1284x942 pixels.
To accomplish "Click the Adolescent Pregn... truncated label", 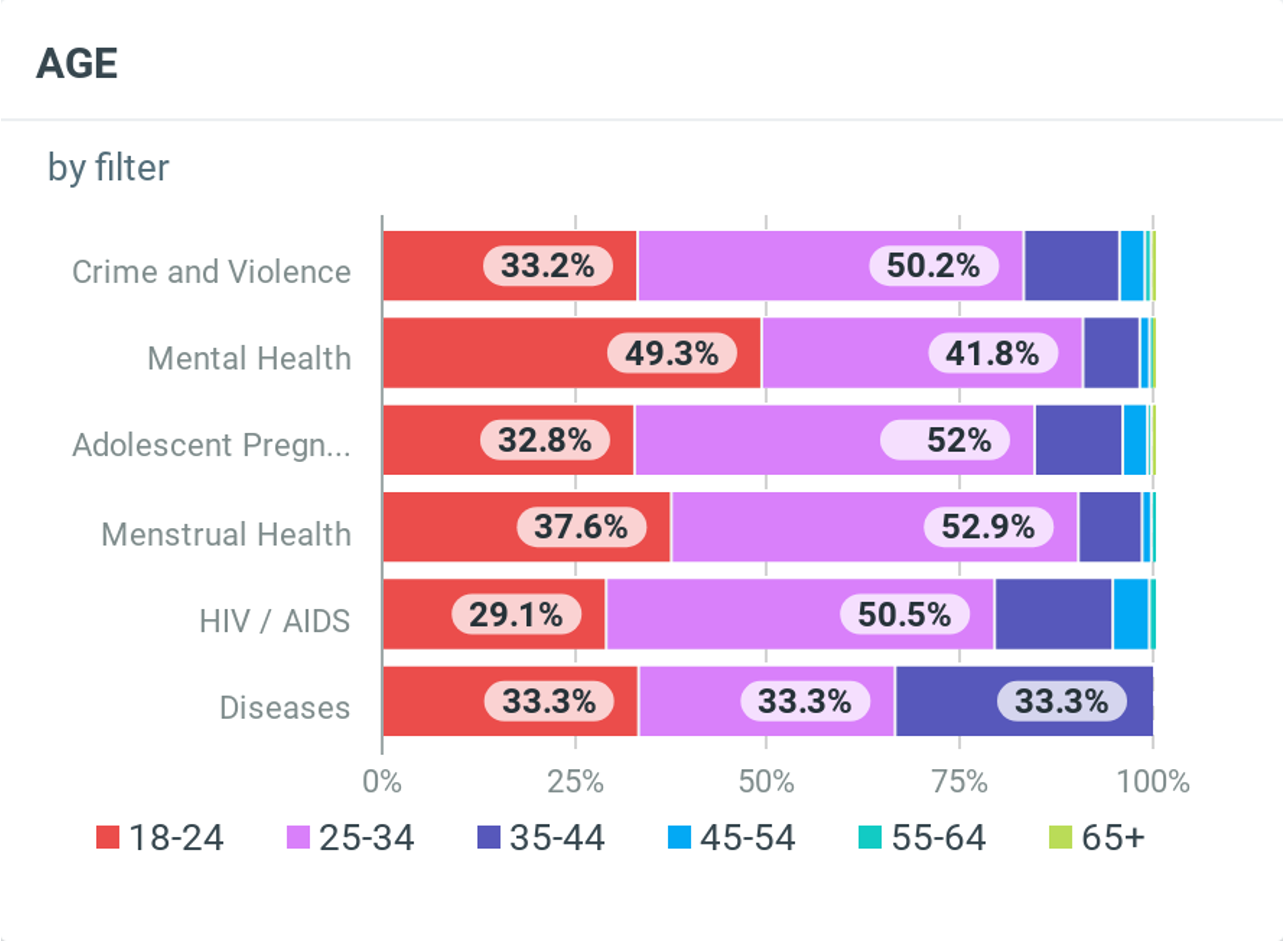I will [x=211, y=445].
